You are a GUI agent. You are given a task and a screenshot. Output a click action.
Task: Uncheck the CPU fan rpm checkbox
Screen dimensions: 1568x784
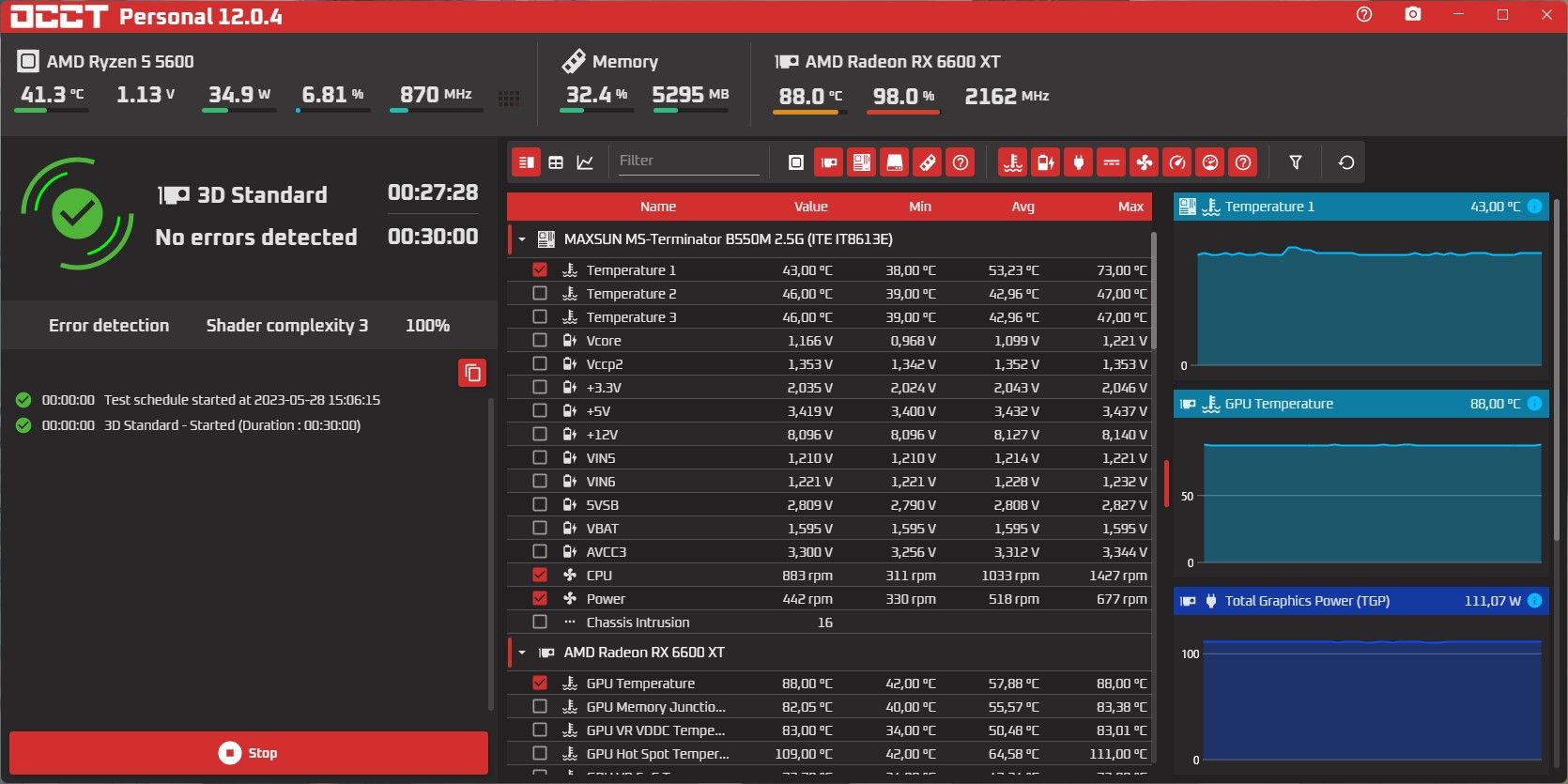540,575
